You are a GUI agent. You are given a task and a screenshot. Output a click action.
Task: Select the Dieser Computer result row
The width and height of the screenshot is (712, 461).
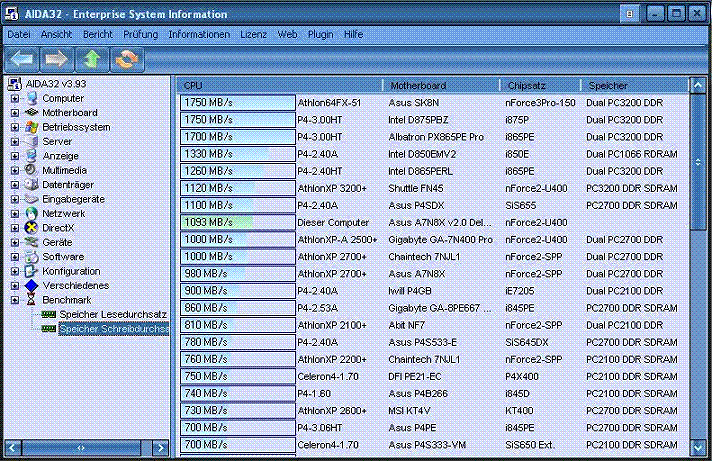click(433, 223)
